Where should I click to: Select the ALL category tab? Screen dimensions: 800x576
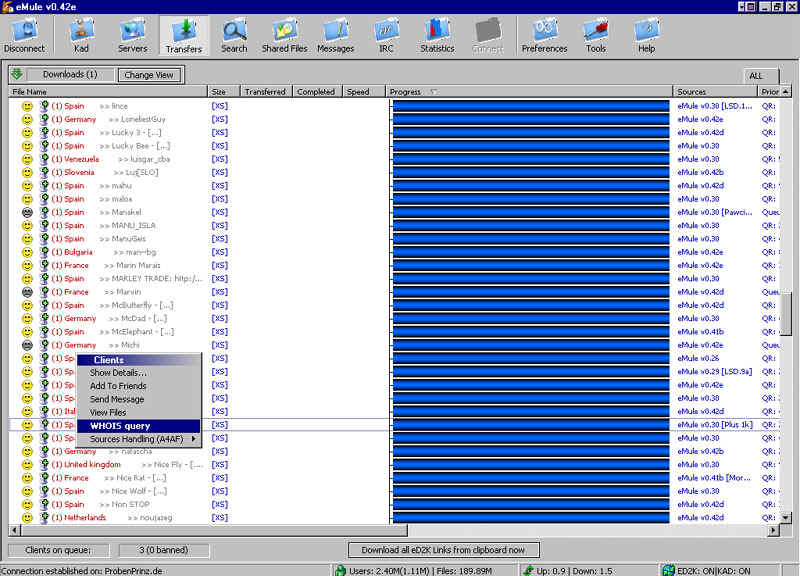(x=759, y=76)
